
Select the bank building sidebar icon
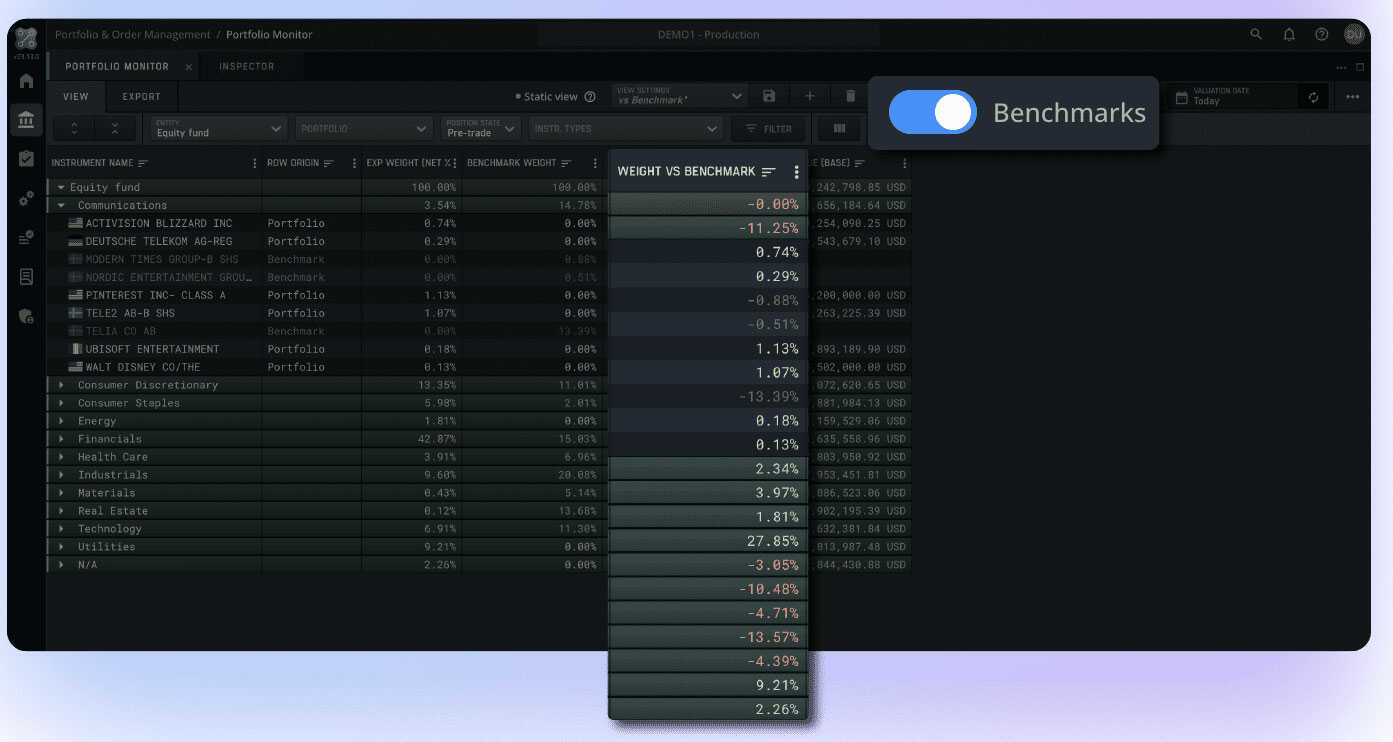click(26, 120)
